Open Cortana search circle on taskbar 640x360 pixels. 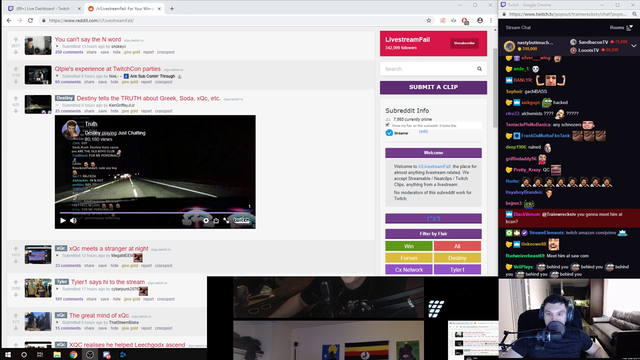tap(24, 354)
